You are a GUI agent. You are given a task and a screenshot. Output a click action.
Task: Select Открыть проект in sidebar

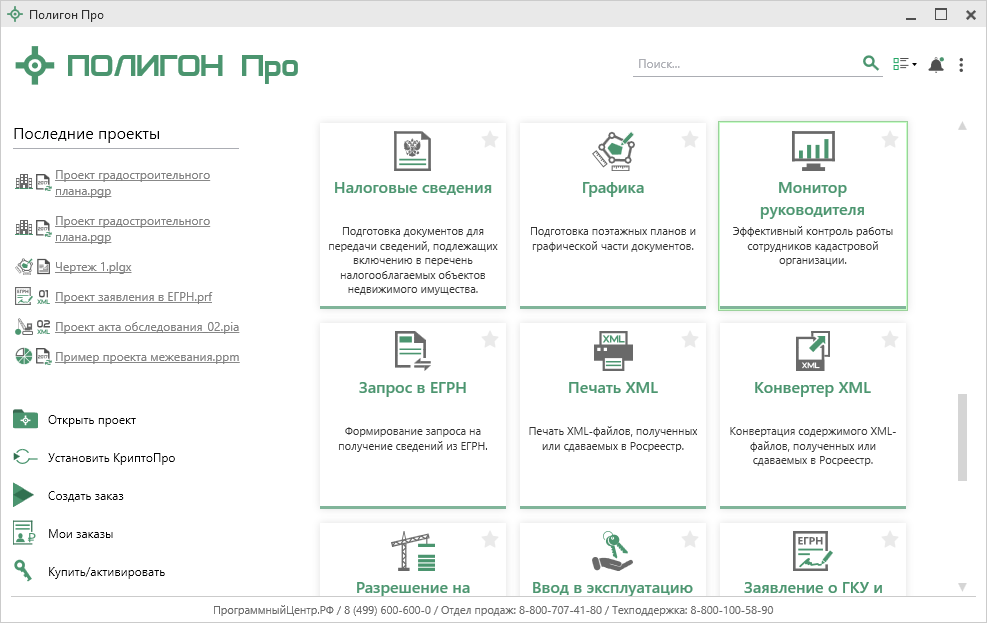pyautogui.click(x=91, y=420)
